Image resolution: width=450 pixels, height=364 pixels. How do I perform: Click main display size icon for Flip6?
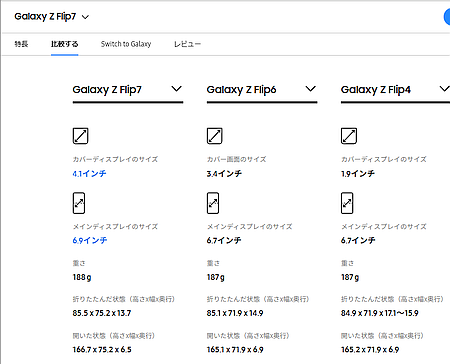pos(213,203)
